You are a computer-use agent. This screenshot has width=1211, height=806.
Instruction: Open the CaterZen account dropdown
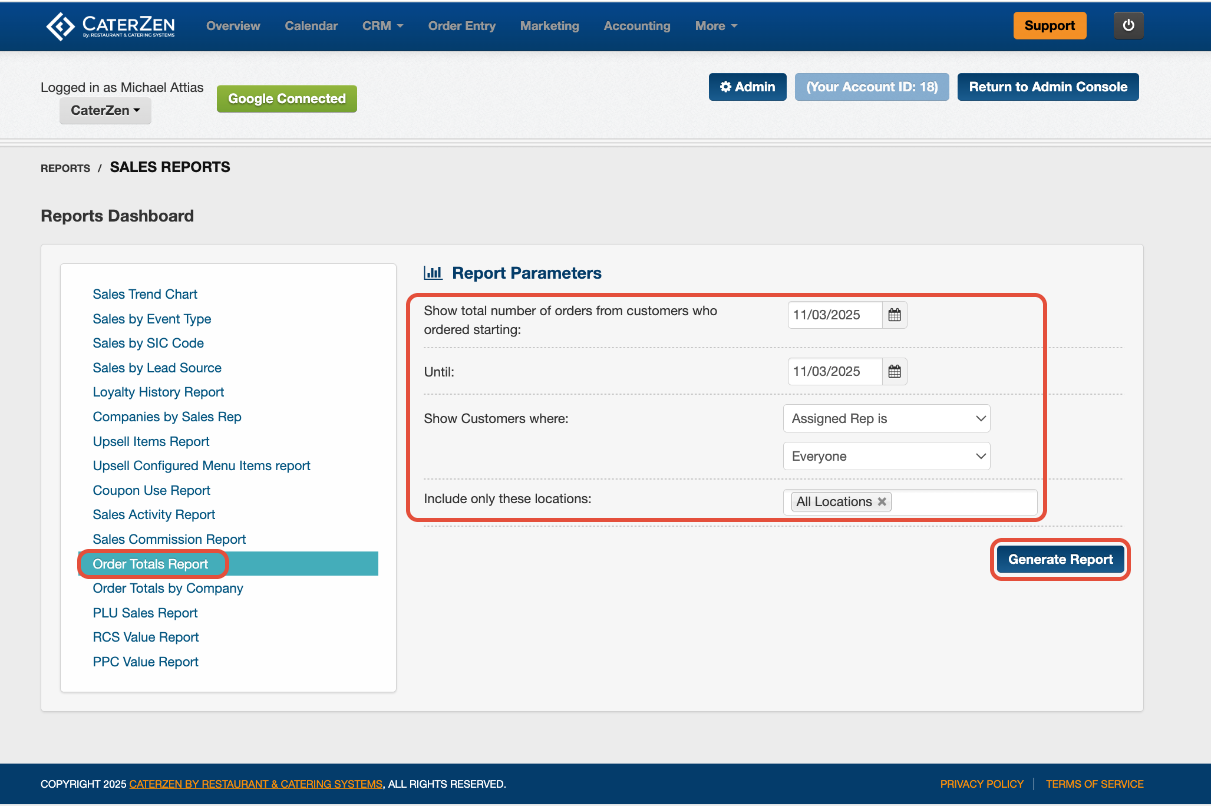105,110
